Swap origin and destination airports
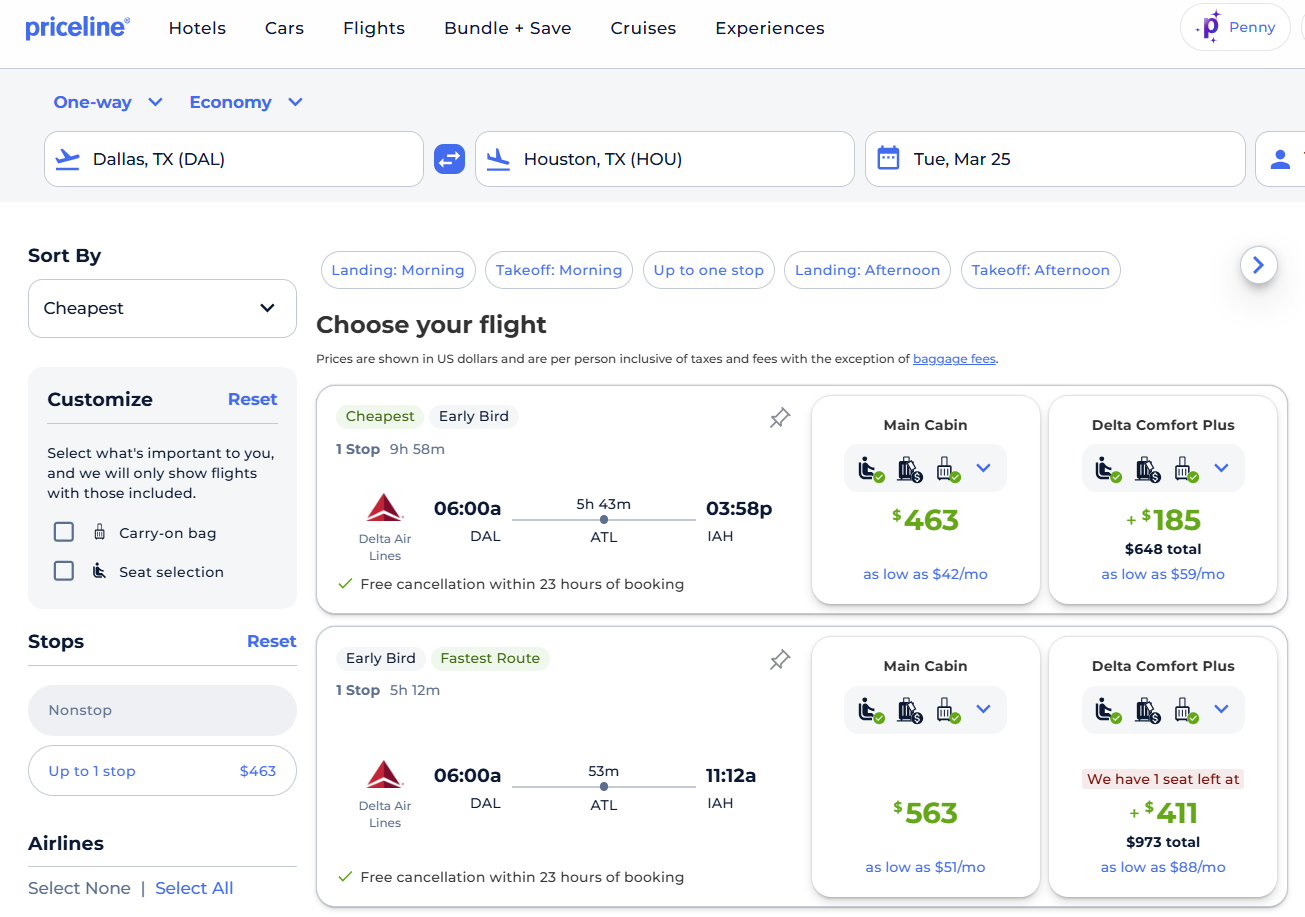Screen dimensions: 1305x917 [449, 159]
